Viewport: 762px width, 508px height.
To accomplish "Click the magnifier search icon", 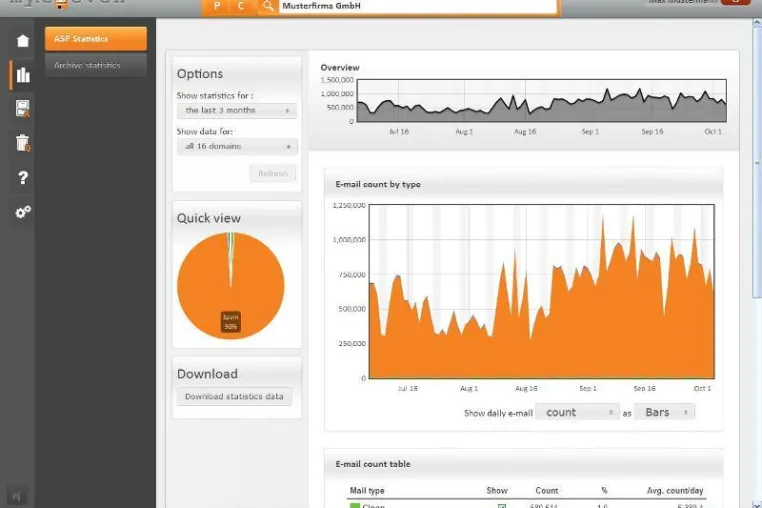I will 267,6.
